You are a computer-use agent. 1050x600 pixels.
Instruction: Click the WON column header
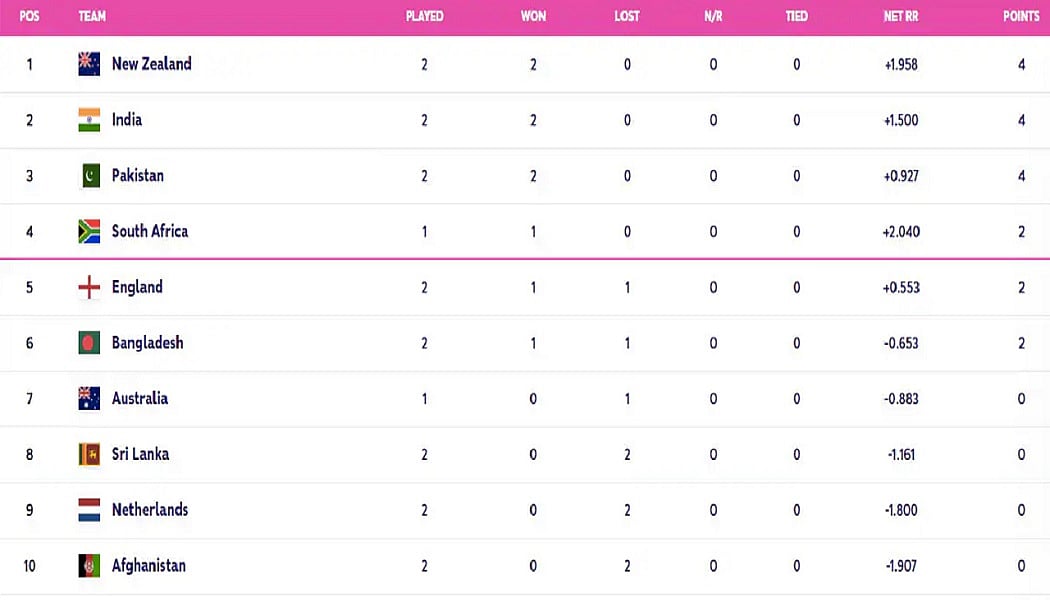pos(533,16)
